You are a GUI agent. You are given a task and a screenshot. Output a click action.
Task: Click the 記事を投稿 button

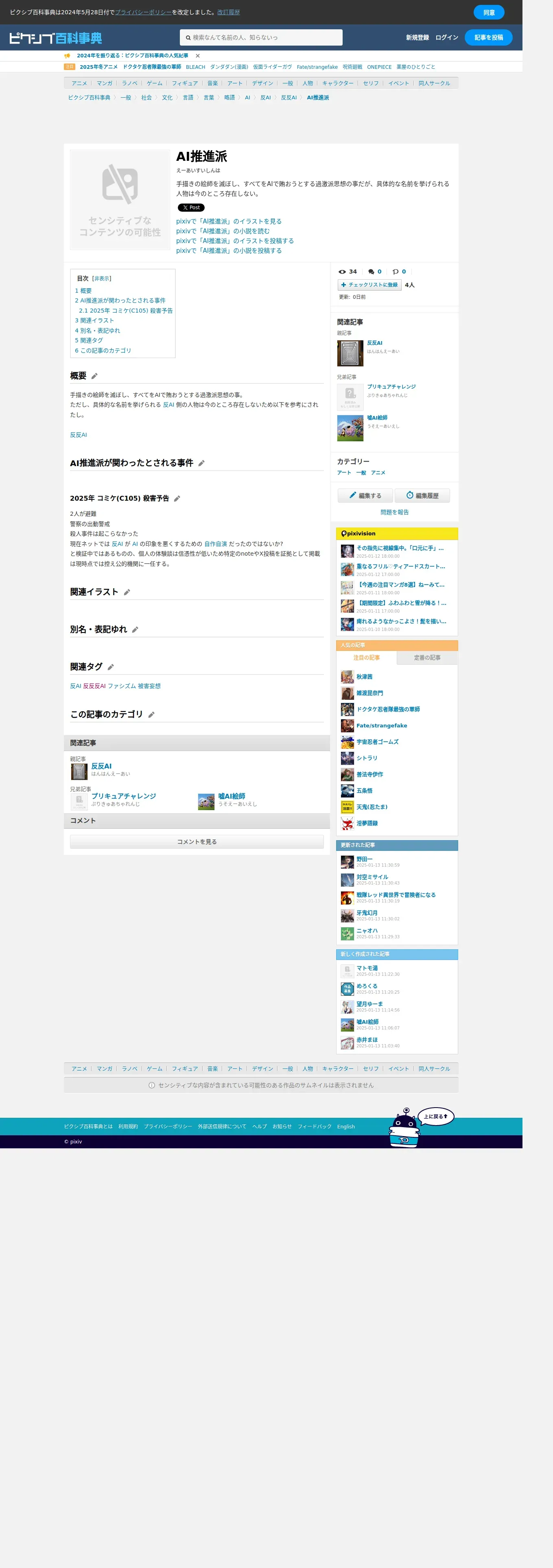489,38
